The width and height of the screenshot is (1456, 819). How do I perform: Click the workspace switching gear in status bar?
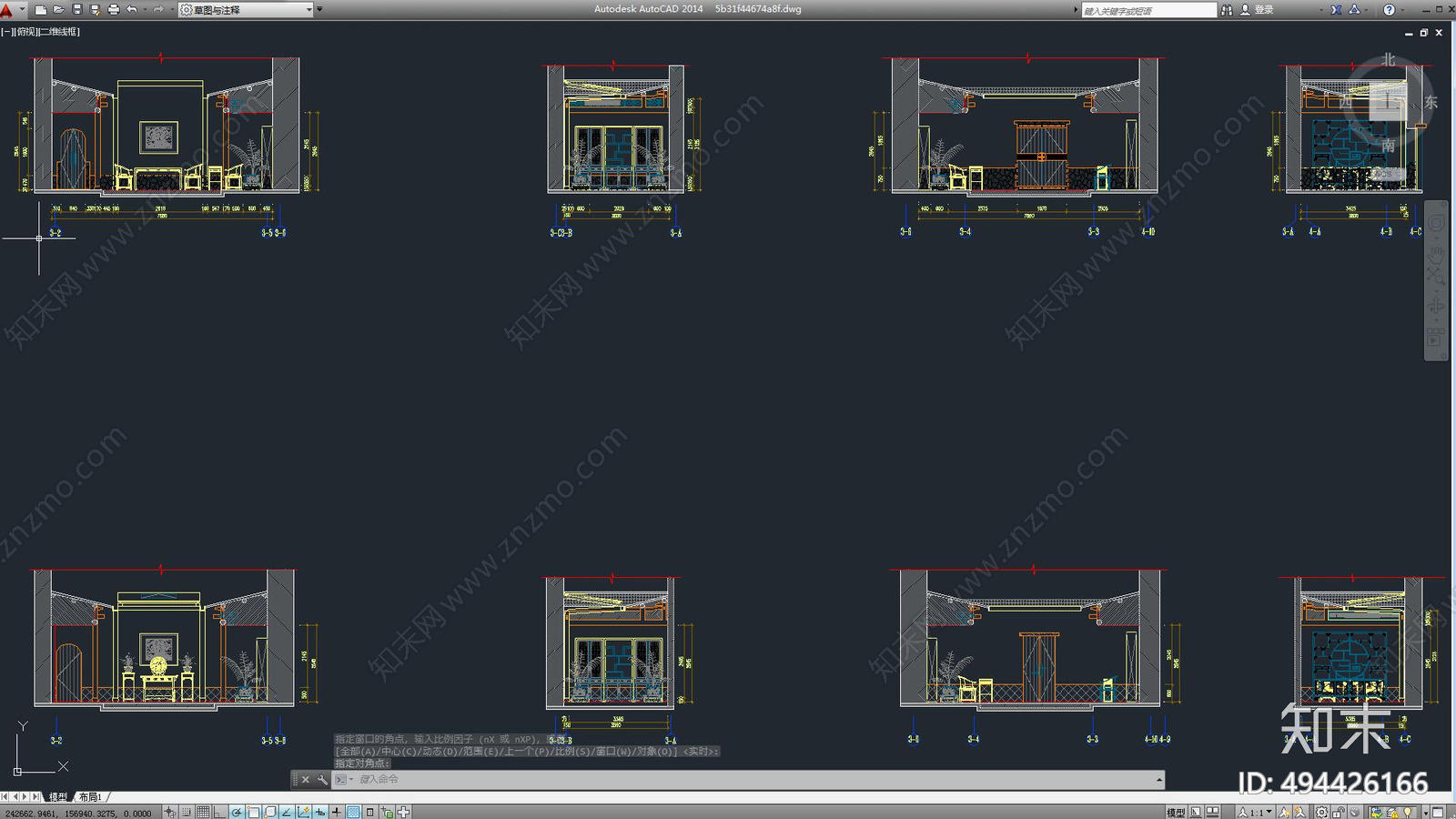click(x=1322, y=812)
